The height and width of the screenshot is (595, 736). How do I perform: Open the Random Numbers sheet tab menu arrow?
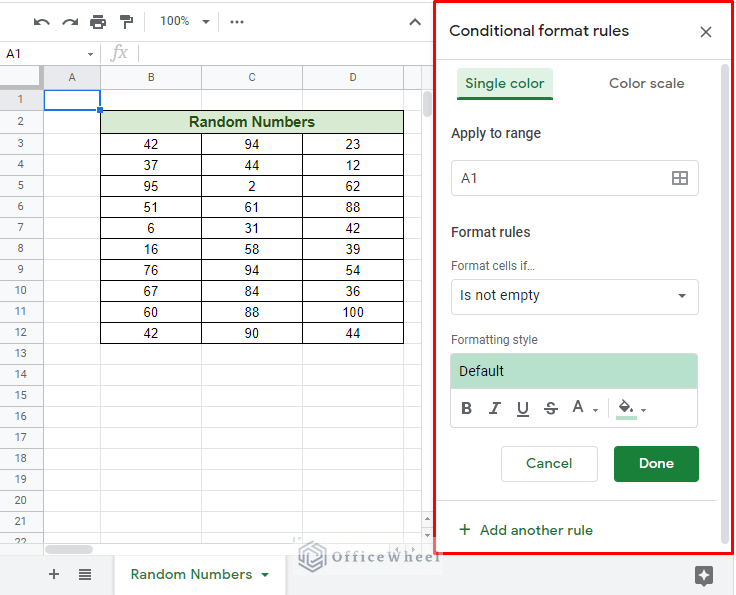[x=265, y=575]
